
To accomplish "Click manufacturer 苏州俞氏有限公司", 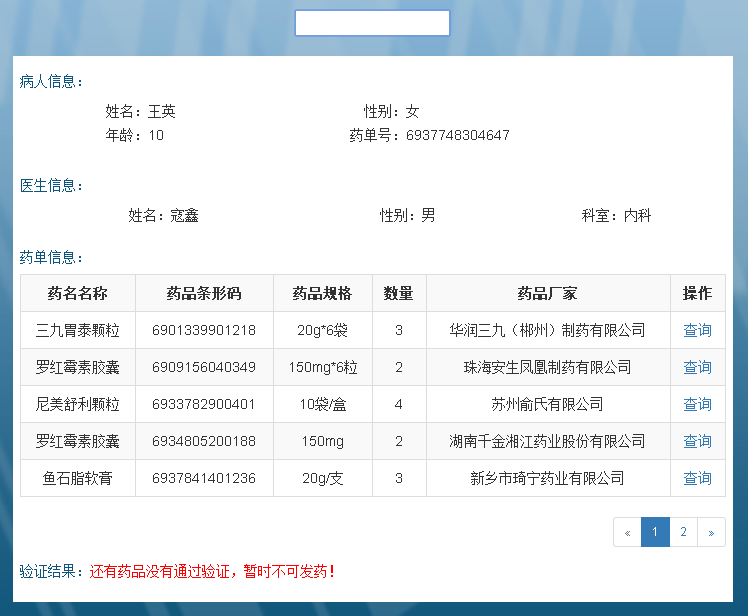I will coord(547,404).
